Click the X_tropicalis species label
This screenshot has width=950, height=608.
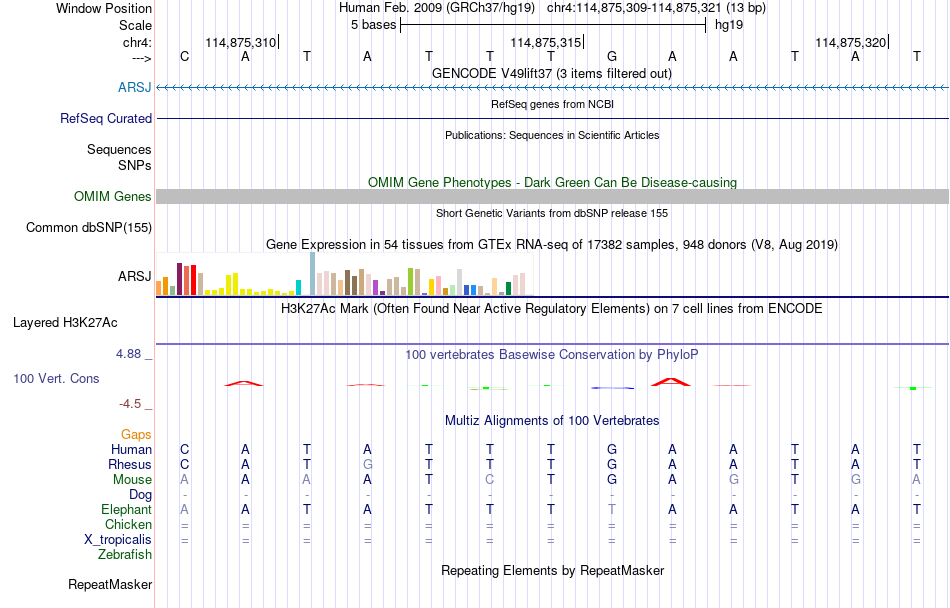[118, 540]
